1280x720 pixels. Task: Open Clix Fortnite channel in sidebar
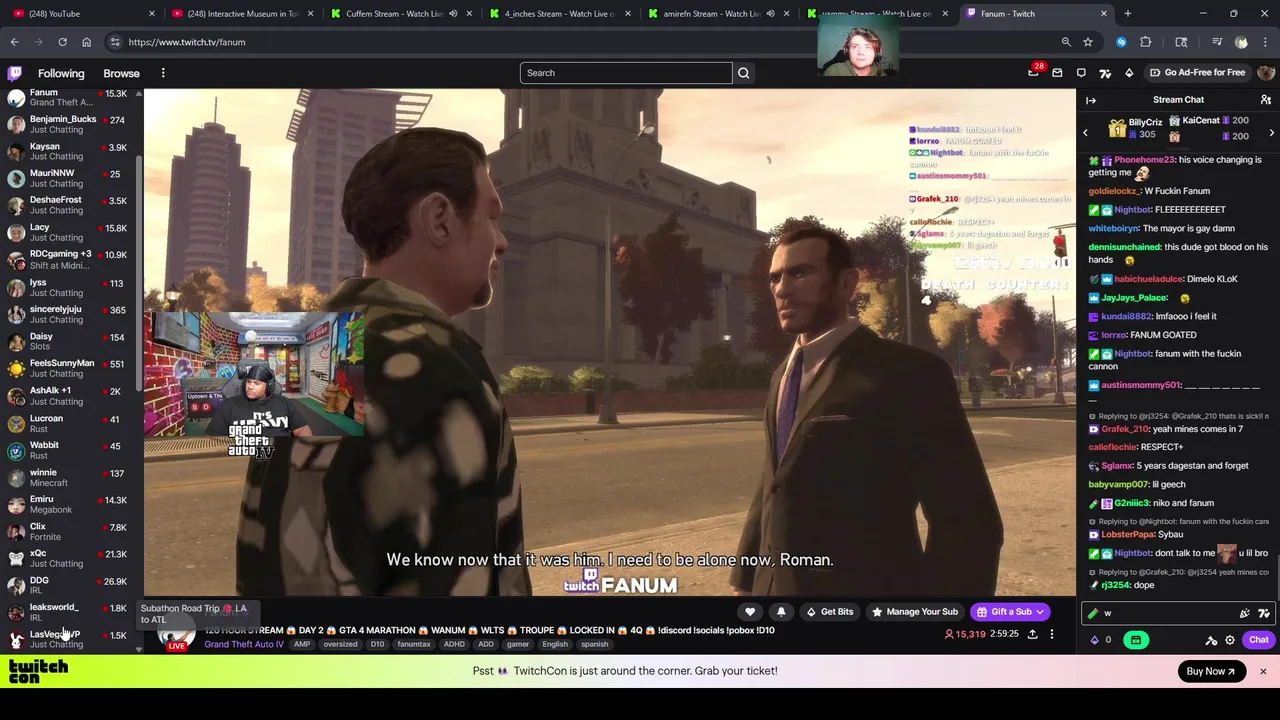coord(68,531)
